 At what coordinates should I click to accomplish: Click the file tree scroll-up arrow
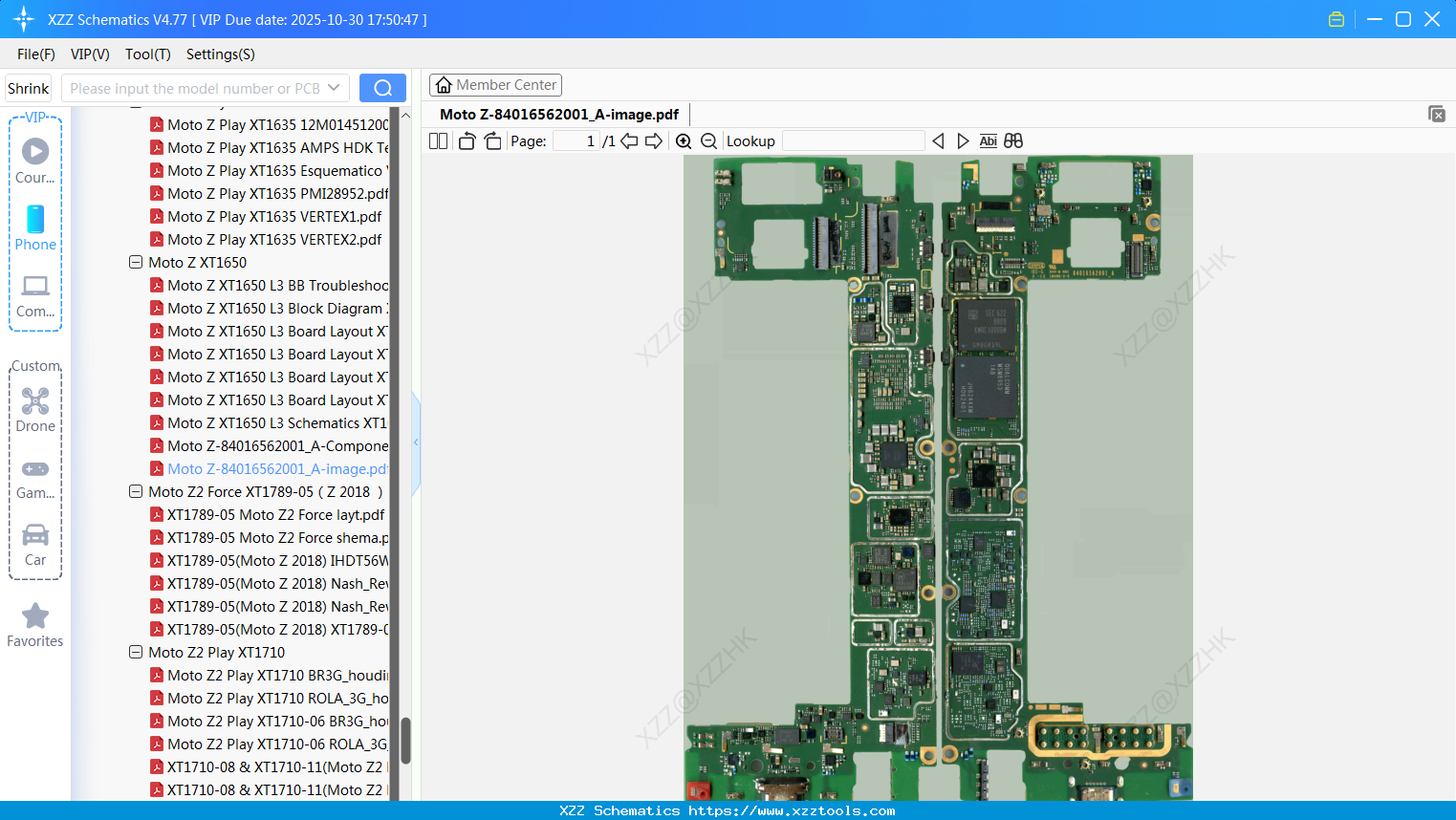pos(405,115)
